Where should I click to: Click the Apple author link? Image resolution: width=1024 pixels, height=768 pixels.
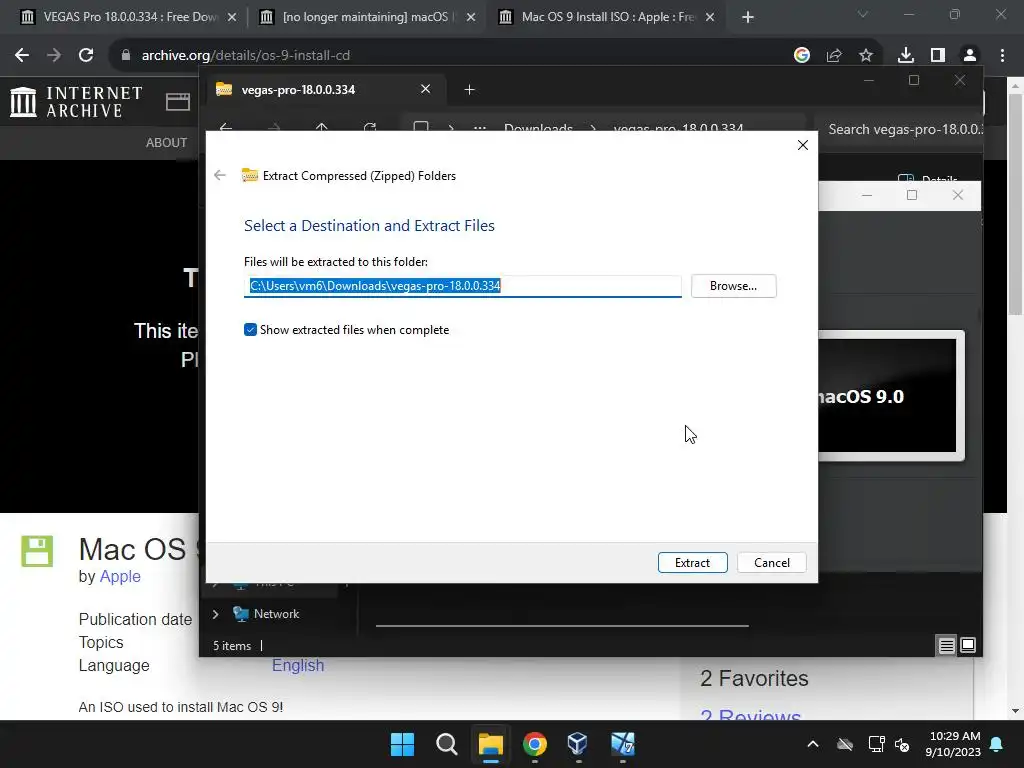(x=120, y=577)
